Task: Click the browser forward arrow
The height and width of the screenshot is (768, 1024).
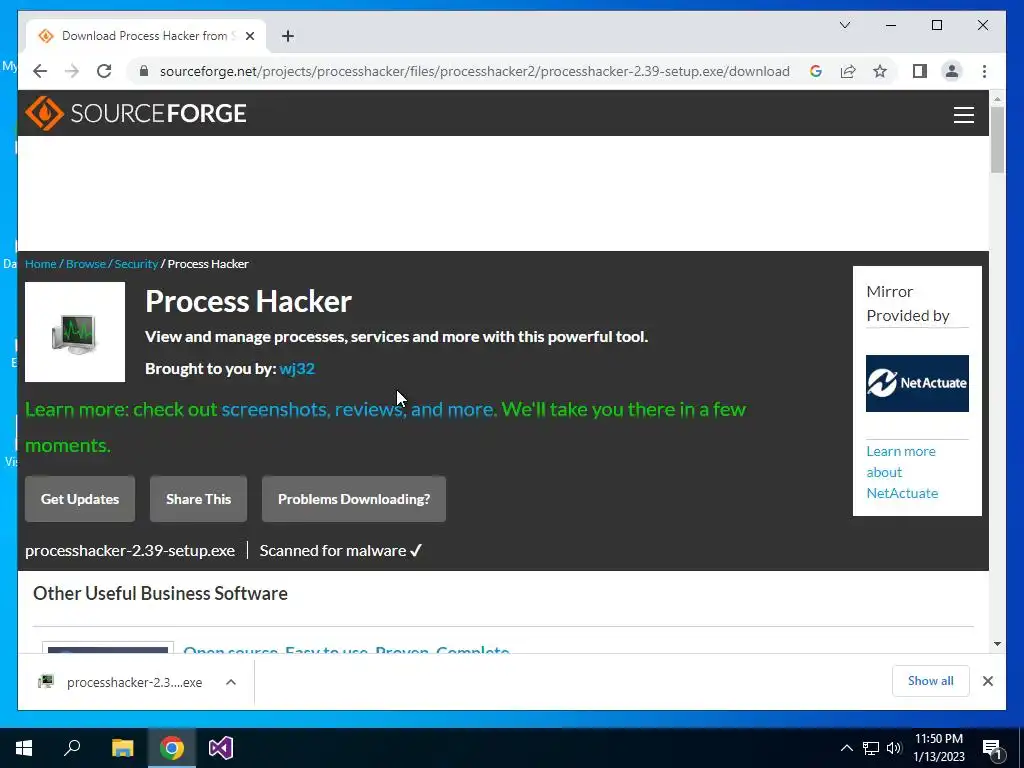Action: coord(72,71)
